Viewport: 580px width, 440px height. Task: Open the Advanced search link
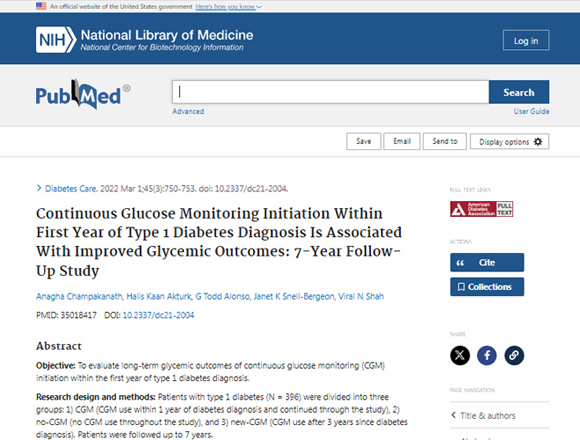click(x=188, y=111)
